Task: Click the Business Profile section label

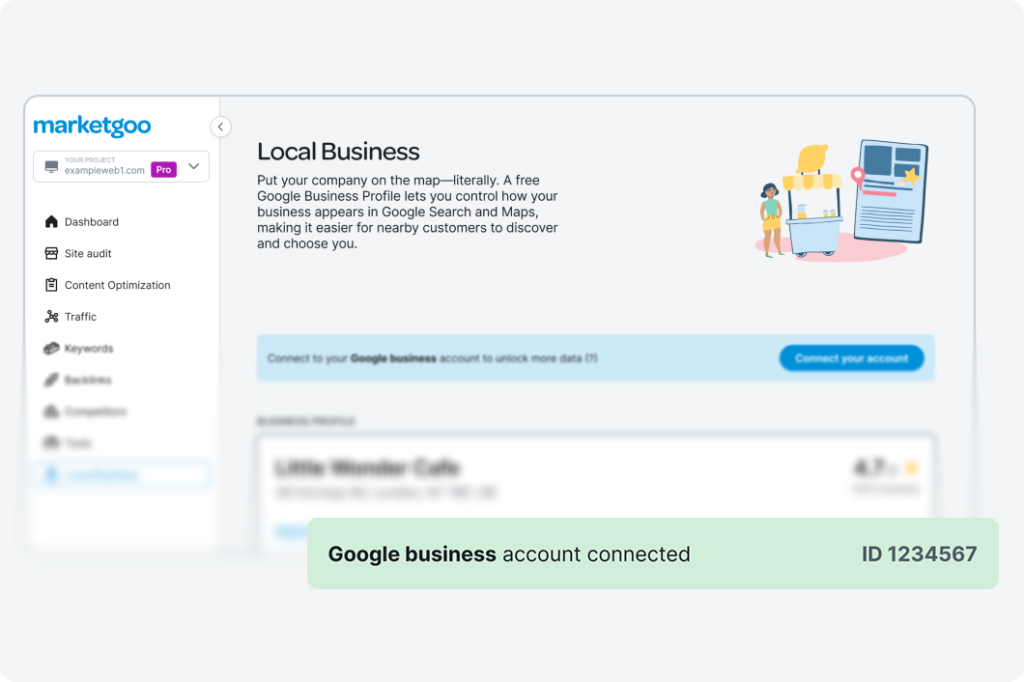Action: point(306,421)
